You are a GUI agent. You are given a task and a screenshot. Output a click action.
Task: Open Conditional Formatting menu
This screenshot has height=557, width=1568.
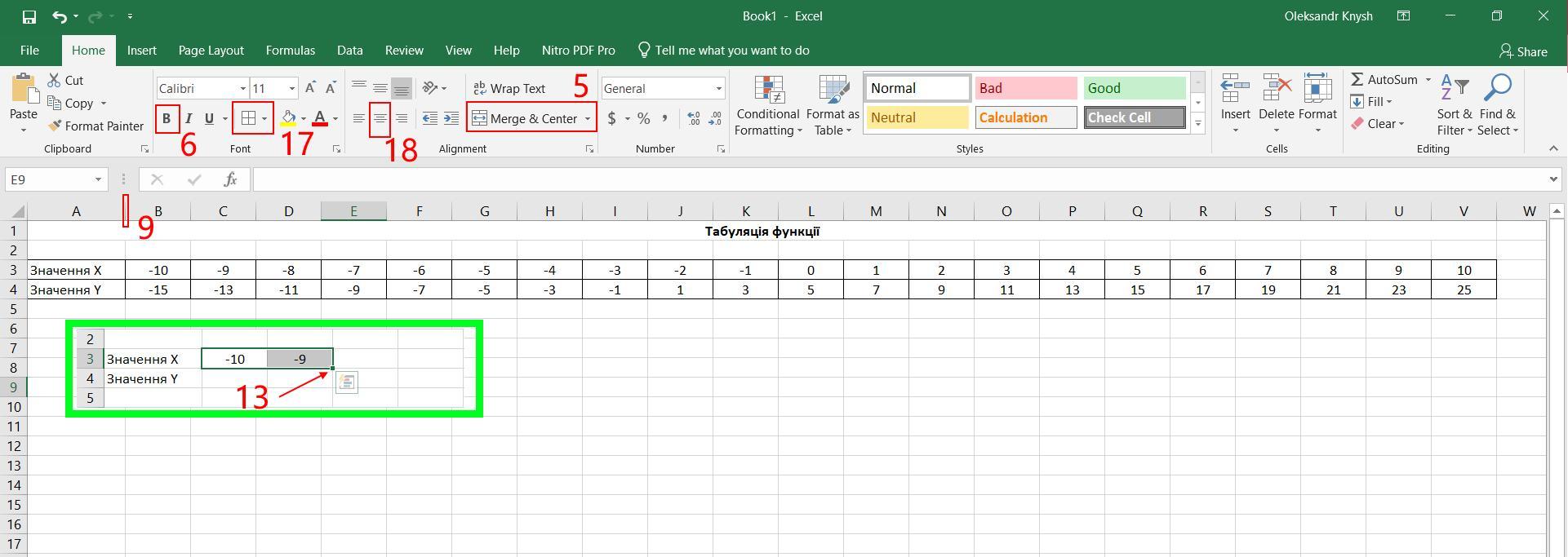pos(767,106)
